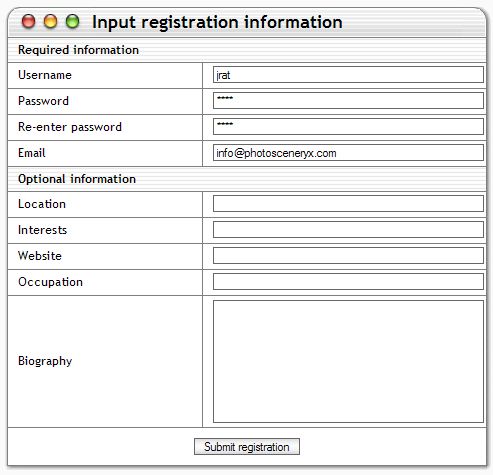Click into the Interests text box

click(348, 230)
